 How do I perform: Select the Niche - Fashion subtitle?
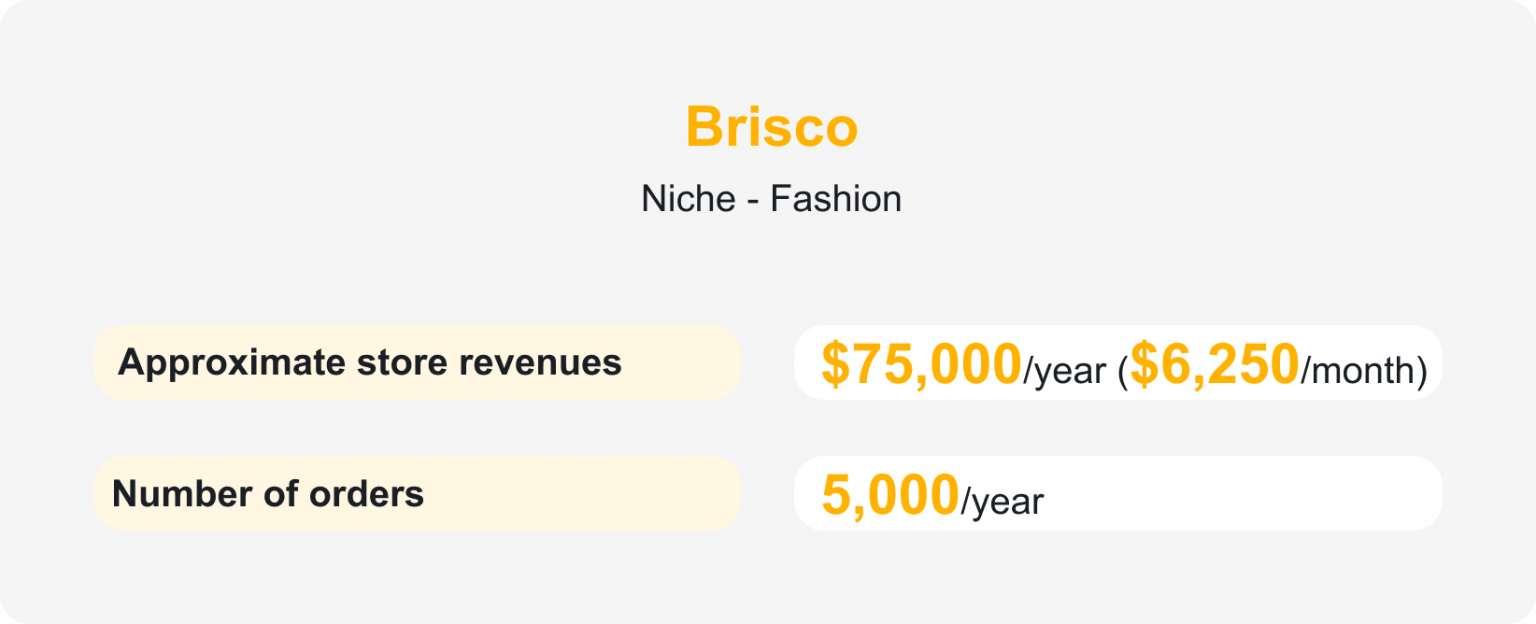pos(771,199)
